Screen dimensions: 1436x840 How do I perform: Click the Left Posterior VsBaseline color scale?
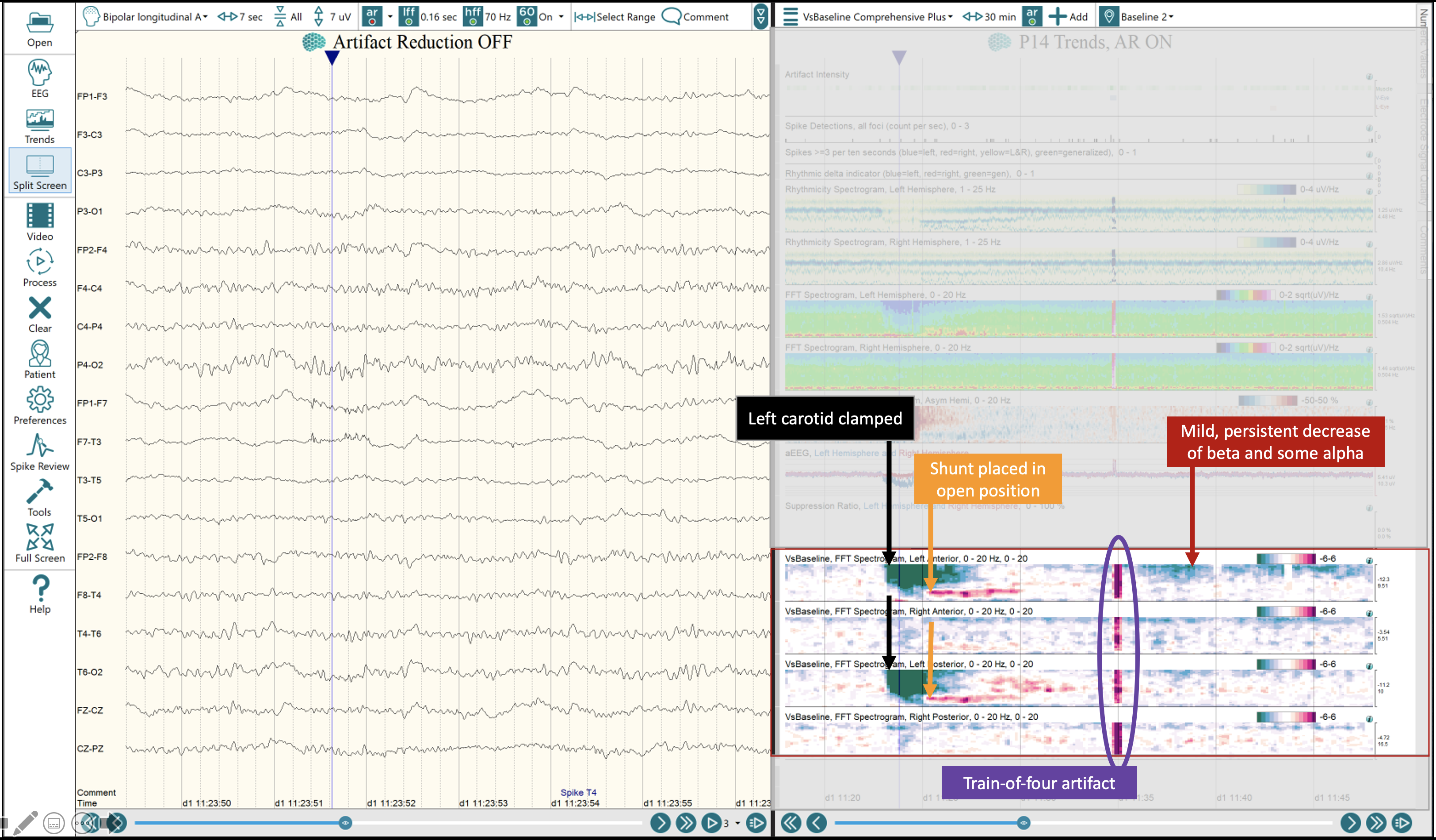click(x=1286, y=664)
